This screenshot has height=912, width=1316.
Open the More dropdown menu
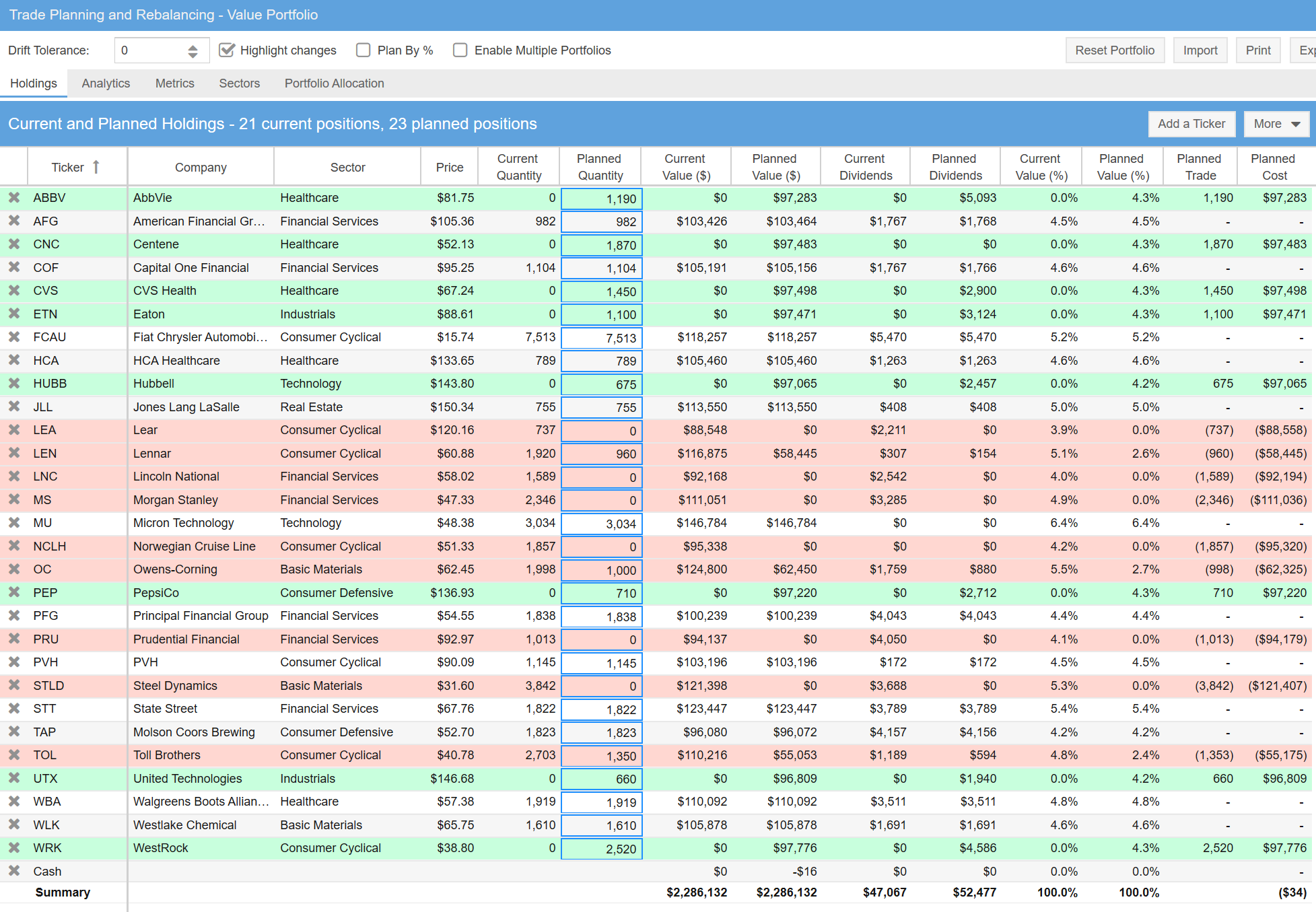(1276, 124)
